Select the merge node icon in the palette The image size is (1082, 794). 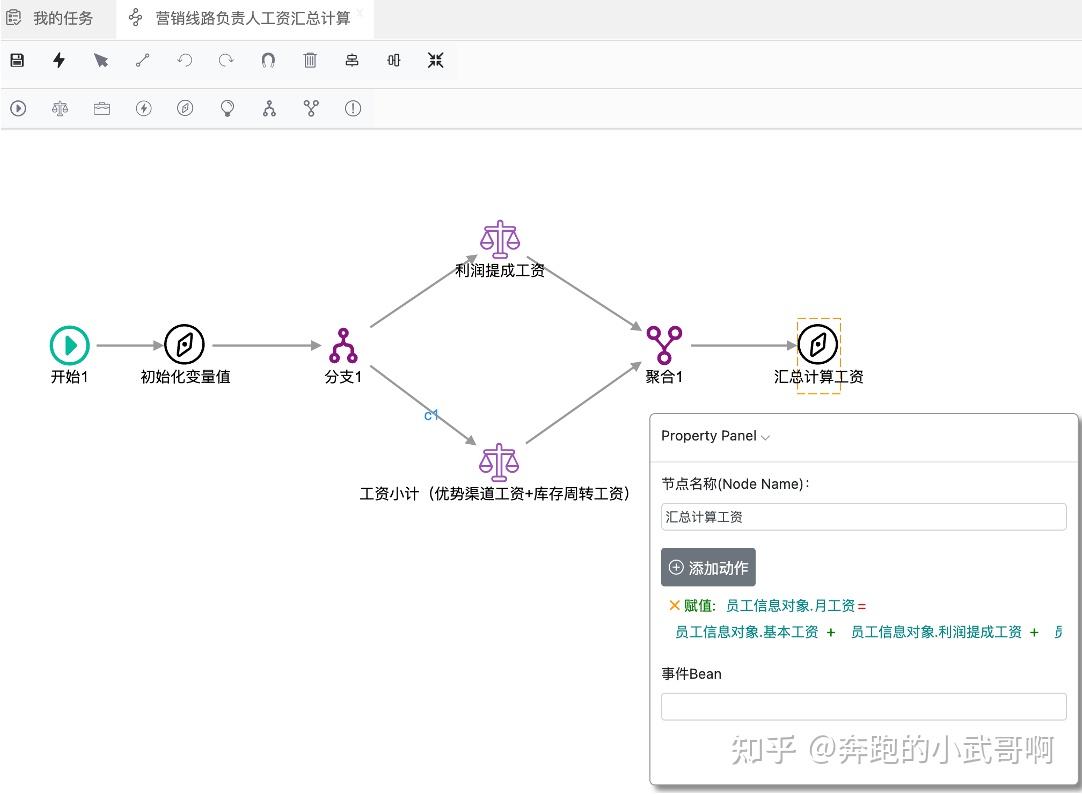pos(310,108)
